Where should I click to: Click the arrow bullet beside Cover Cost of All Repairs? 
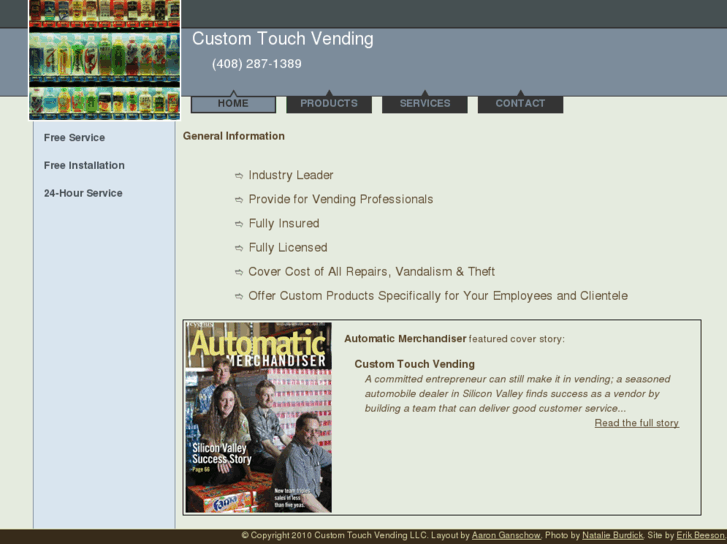[x=239, y=272]
